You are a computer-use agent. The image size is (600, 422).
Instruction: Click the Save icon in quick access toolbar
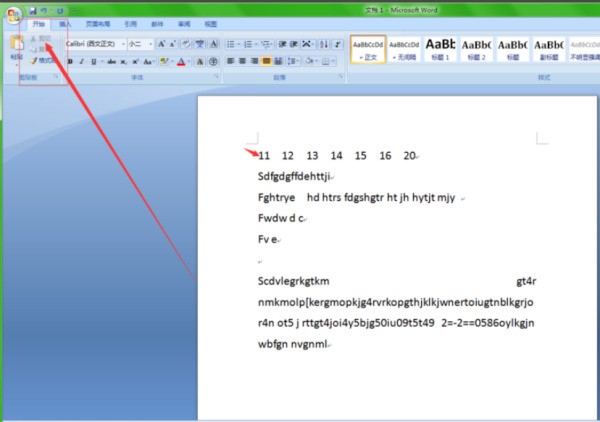click(x=33, y=8)
